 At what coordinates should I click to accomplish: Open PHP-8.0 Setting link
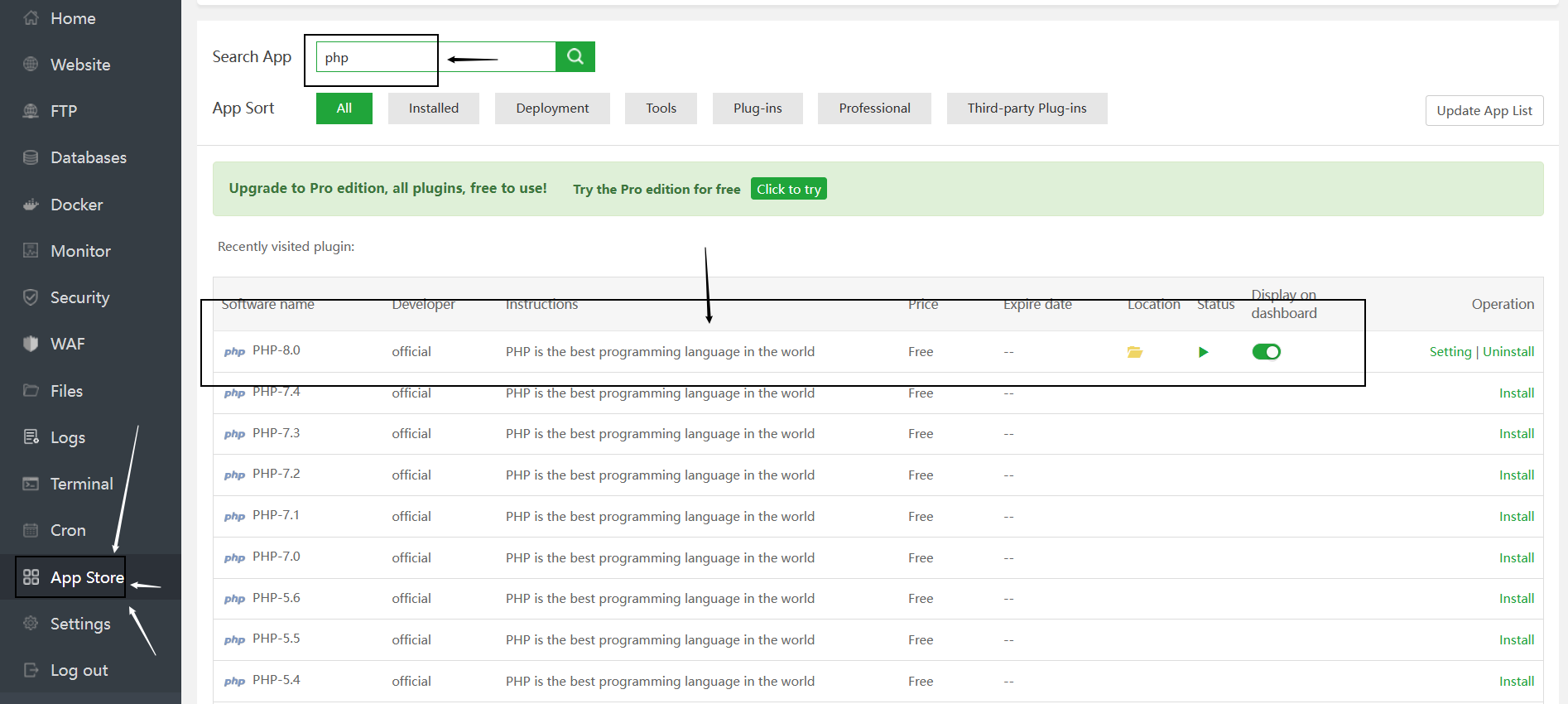tap(1450, 352)
